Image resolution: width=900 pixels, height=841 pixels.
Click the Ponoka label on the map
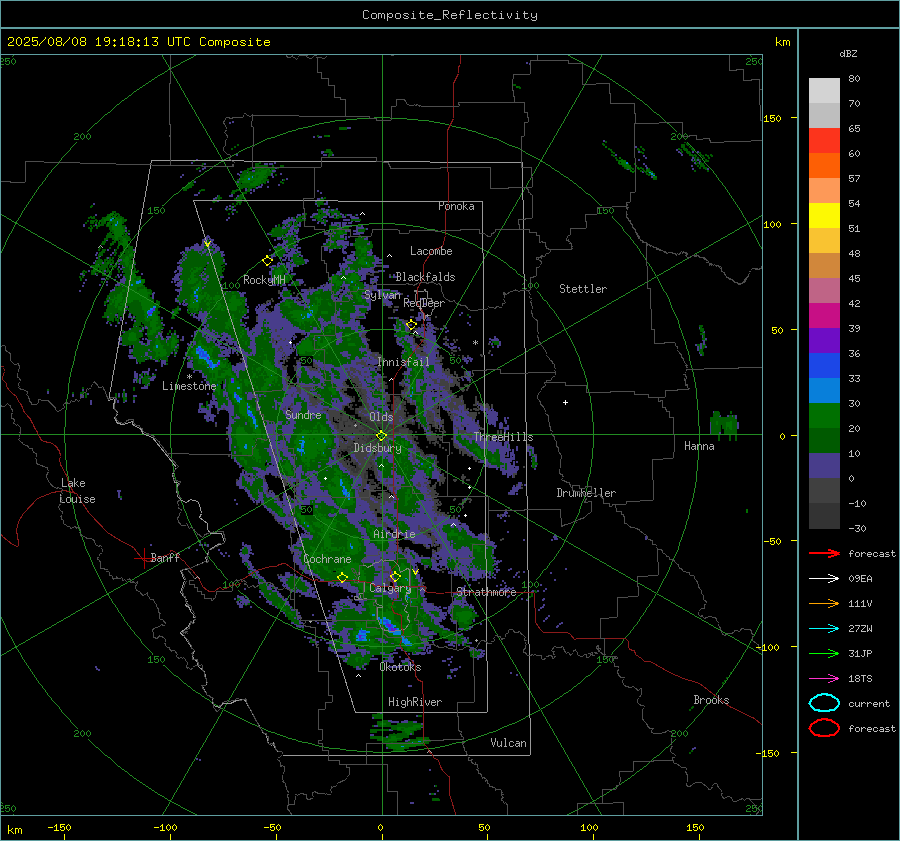tap(456, 206)
